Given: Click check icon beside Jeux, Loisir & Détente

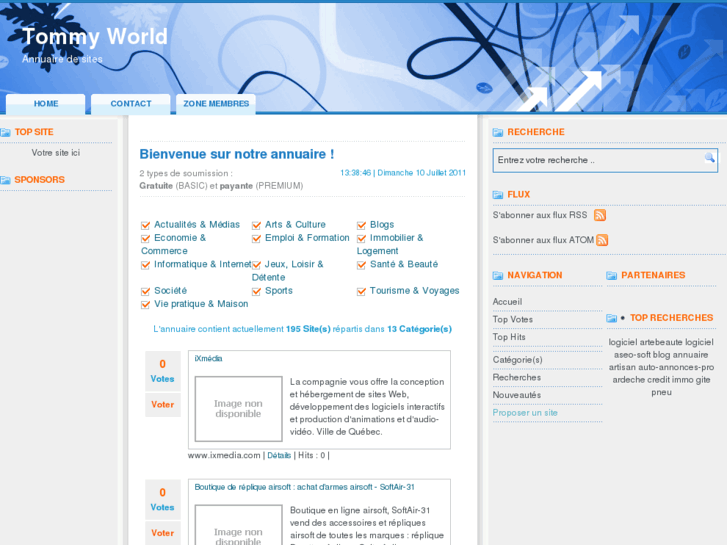Looking at the screenshot, I should (256, 265).
